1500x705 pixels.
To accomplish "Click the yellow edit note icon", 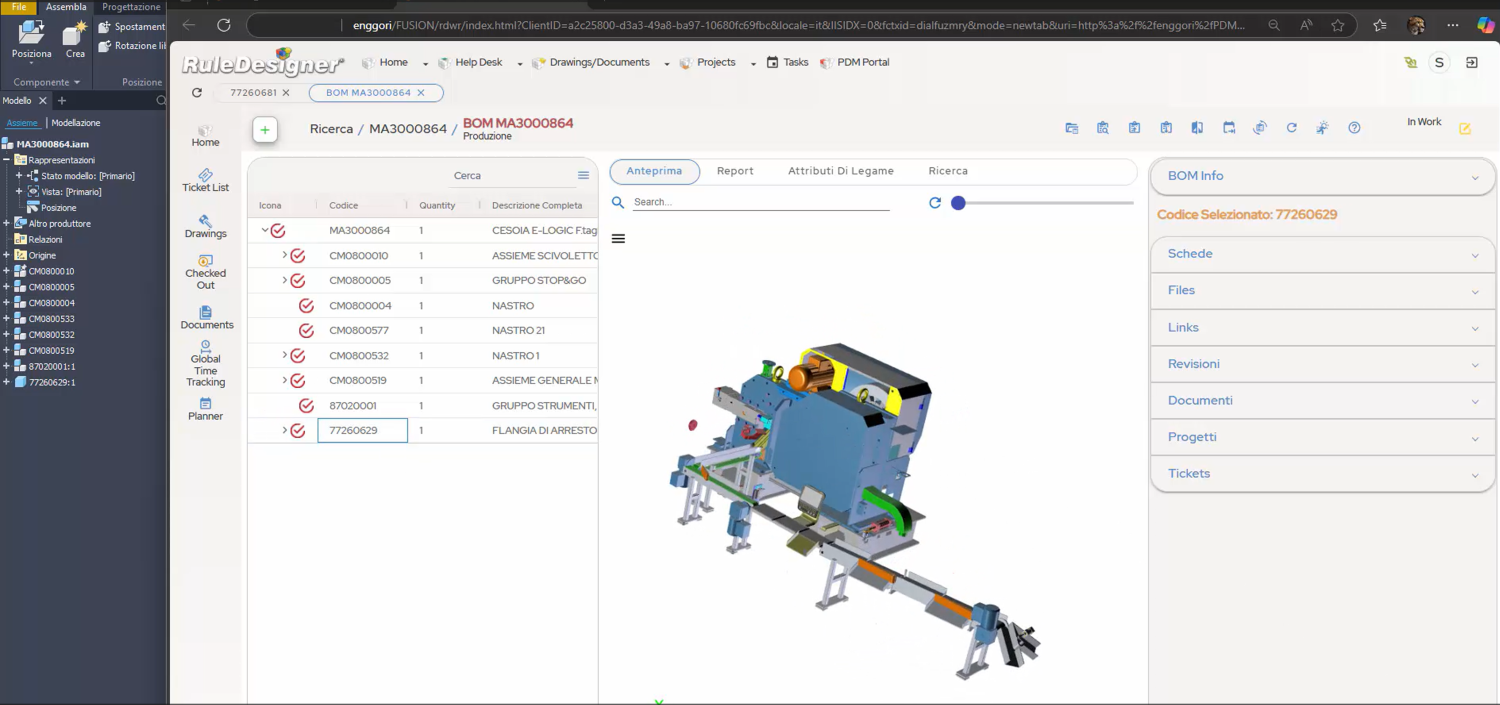I will 1464,129.
